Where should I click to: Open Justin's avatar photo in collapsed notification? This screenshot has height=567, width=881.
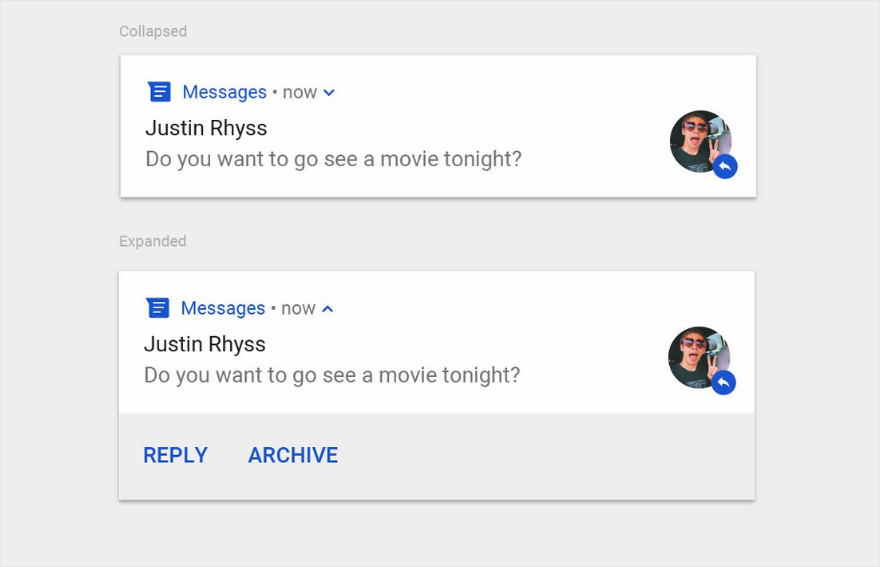(x=697, y=138)
